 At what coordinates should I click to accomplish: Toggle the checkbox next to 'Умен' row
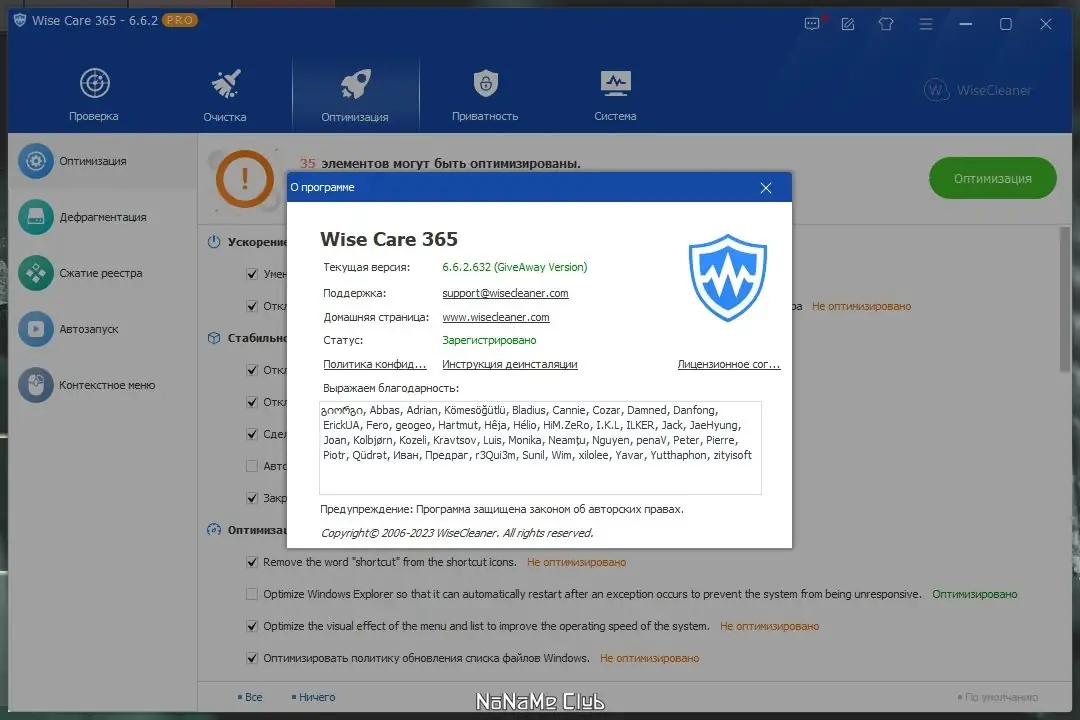click(x=252, y=274)
